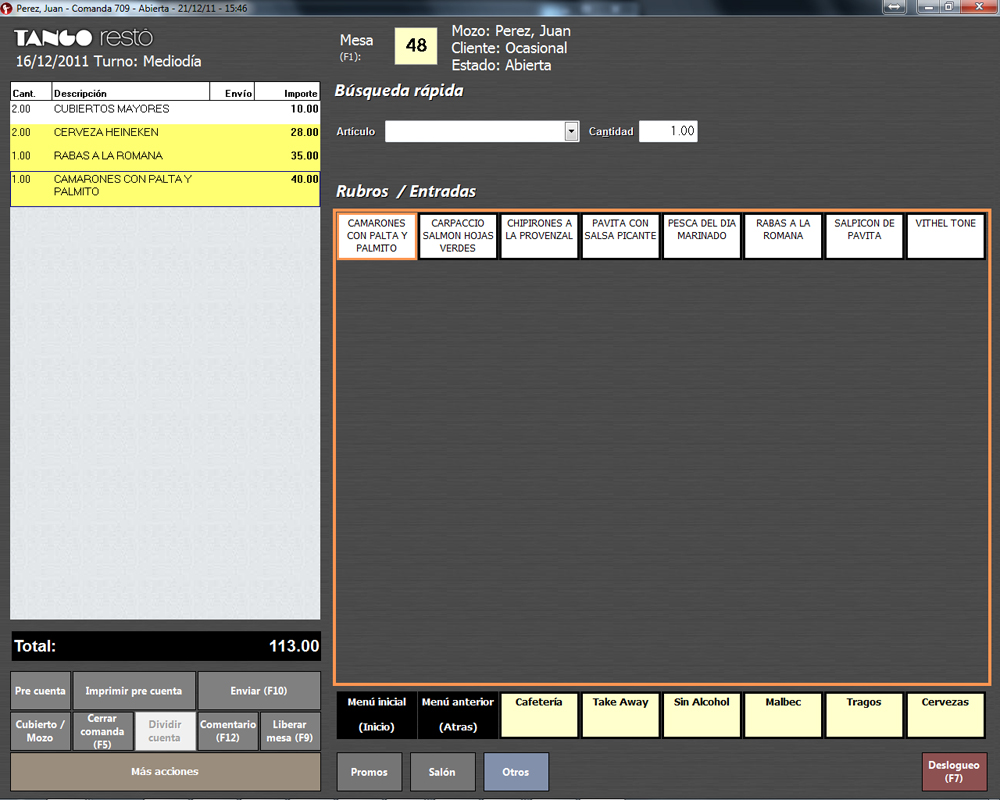This screenshot has height=800, width=1000.
Task: Click Liberar mesa (F9) button
Action: tap(290, 731)
